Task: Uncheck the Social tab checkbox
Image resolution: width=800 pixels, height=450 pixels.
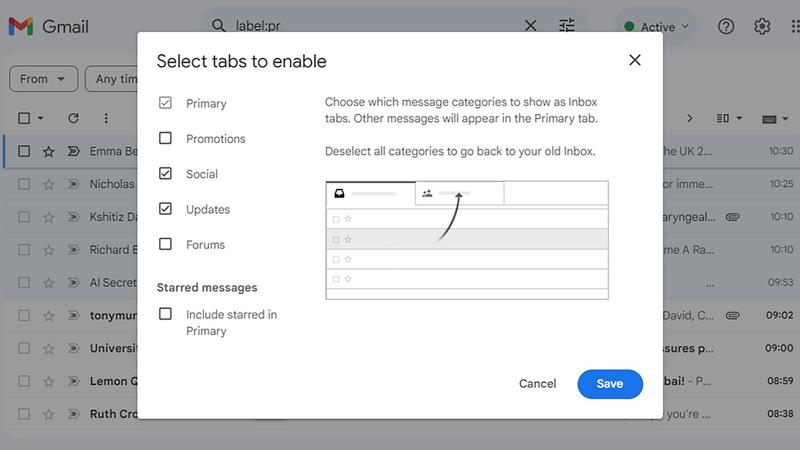Action: (165, 174)
